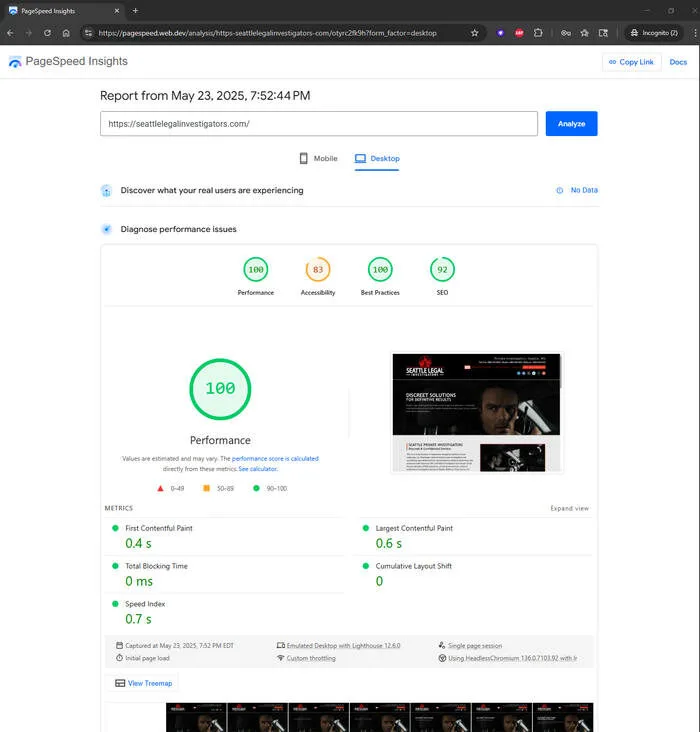
Task: Click the first filmstrip thumbnail
Action: [196, 717]
